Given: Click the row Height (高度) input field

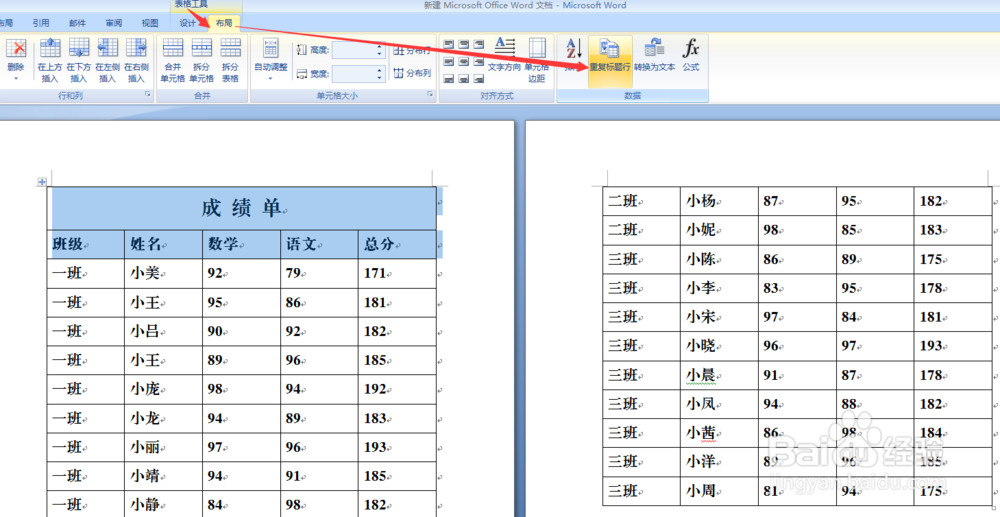Looking at the screenshot, I should [355, 50].
